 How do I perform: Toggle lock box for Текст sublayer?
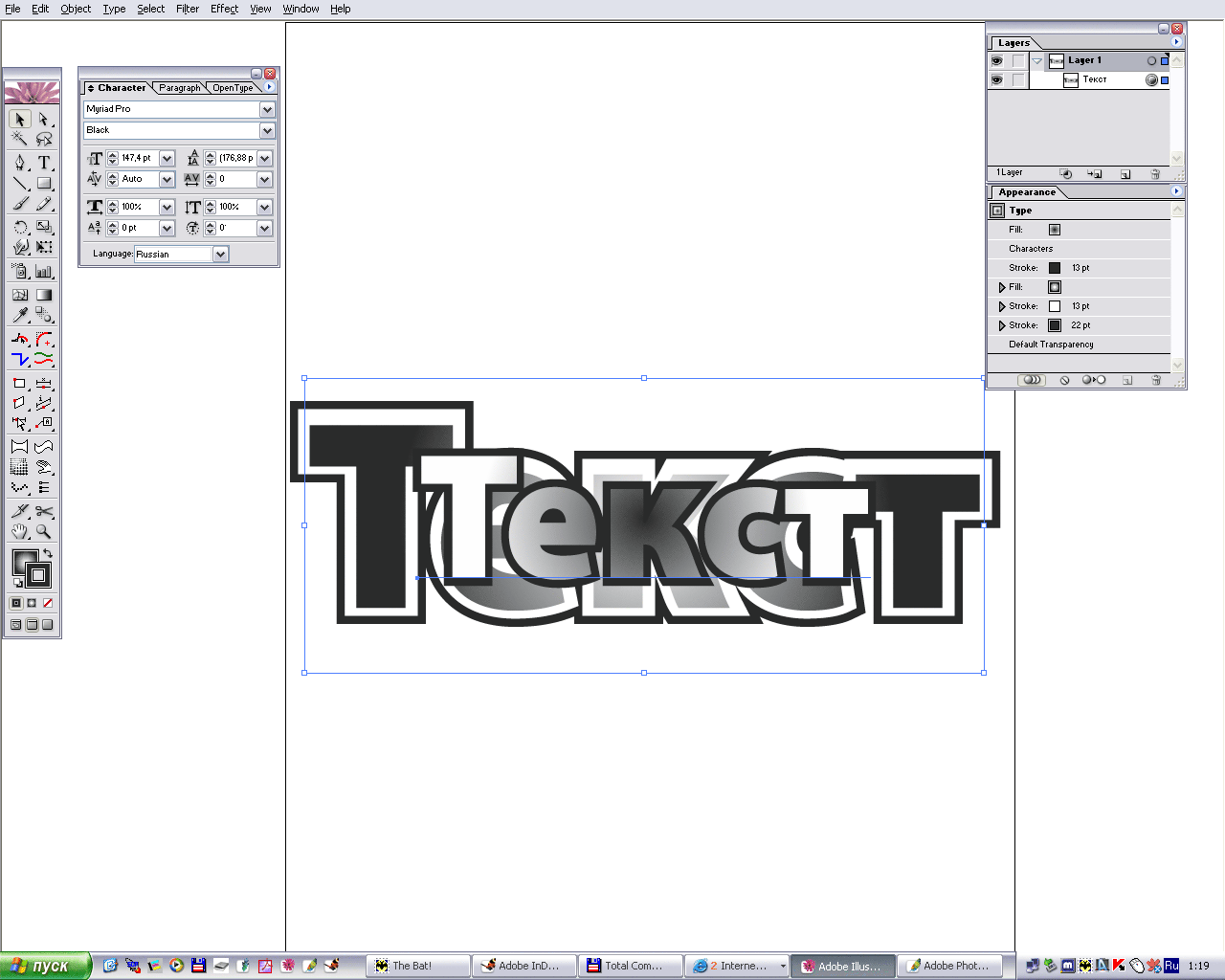(1017, 79)
